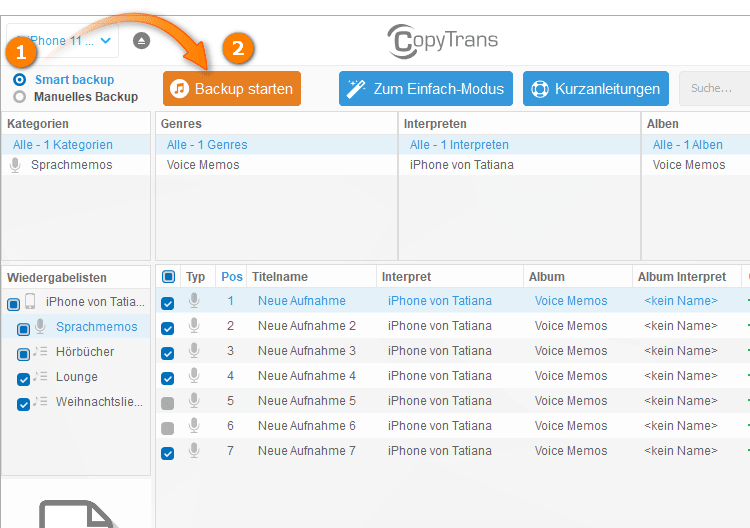Click the playlist icon beside Lounge
This screenshot has height=528, width=750.
click(40, 376)
